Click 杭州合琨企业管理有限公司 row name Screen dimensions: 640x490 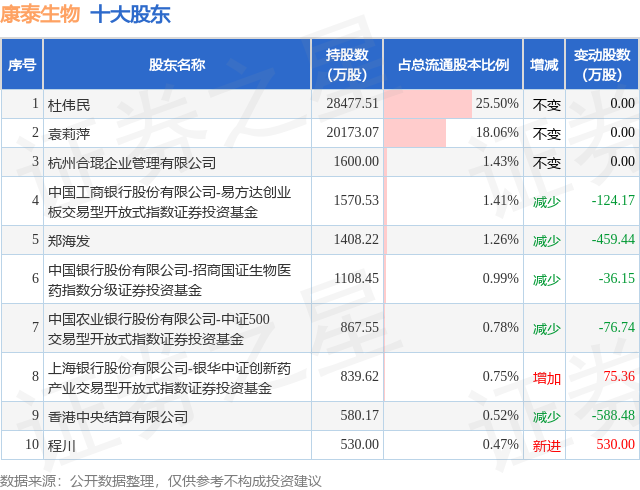click(132, 163)
